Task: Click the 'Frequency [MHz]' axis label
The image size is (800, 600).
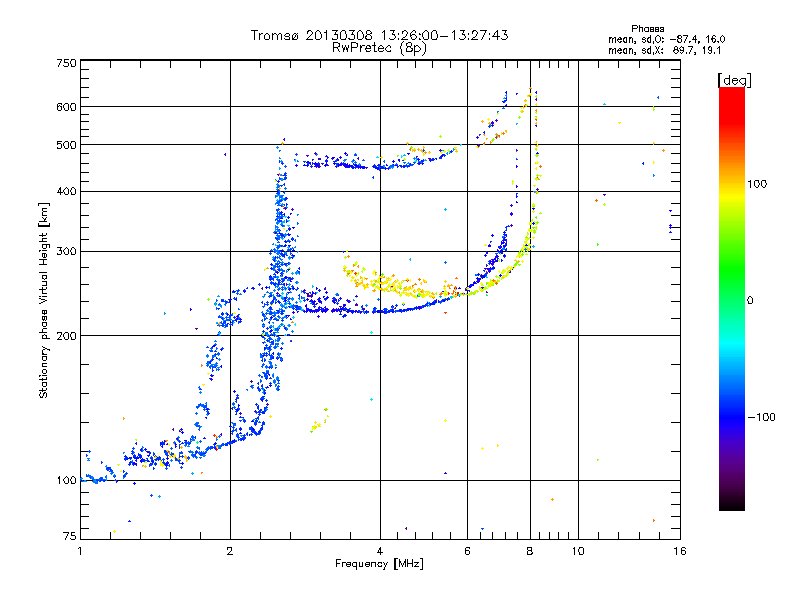Action: click(379, 564)
